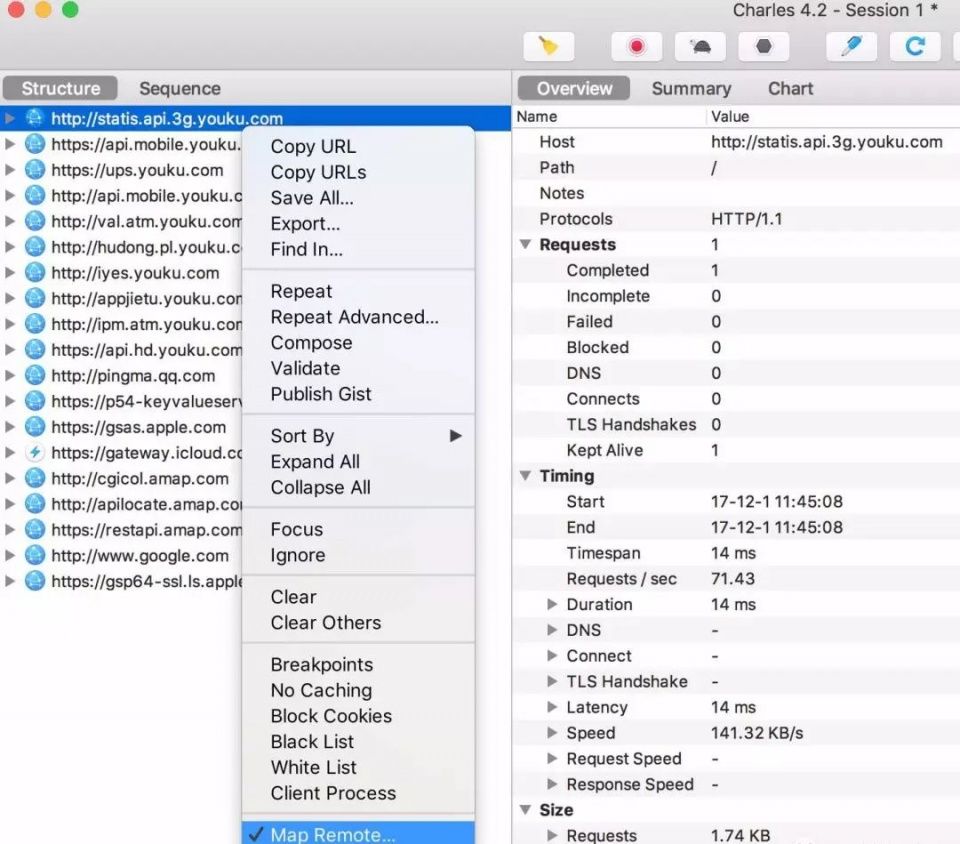Toggle No Caching in context menu
This screenshot has height=844, width=960.
pos(320,690)
